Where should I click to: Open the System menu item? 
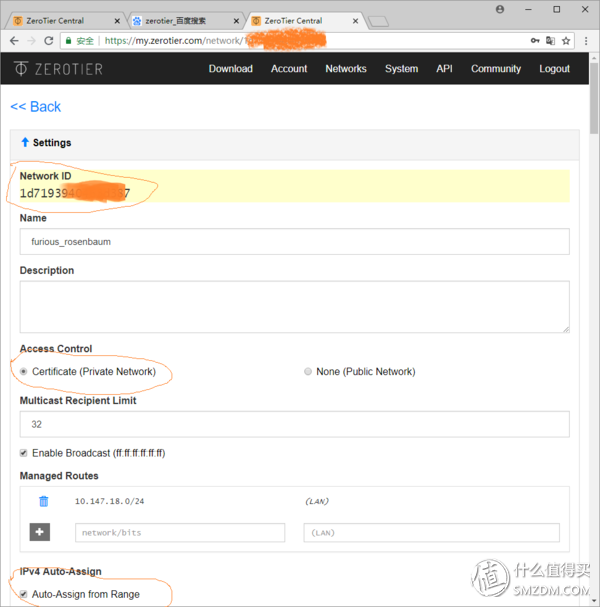401,69
